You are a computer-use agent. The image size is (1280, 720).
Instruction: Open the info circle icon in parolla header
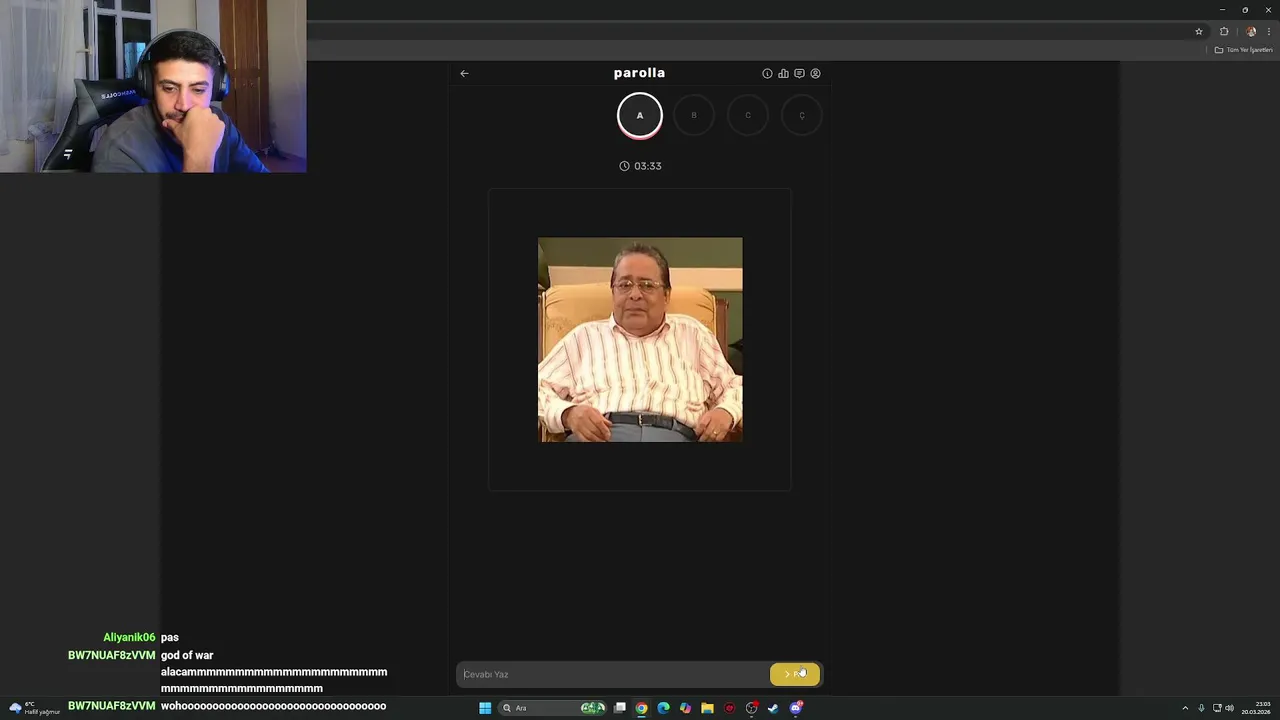(767, 73)
